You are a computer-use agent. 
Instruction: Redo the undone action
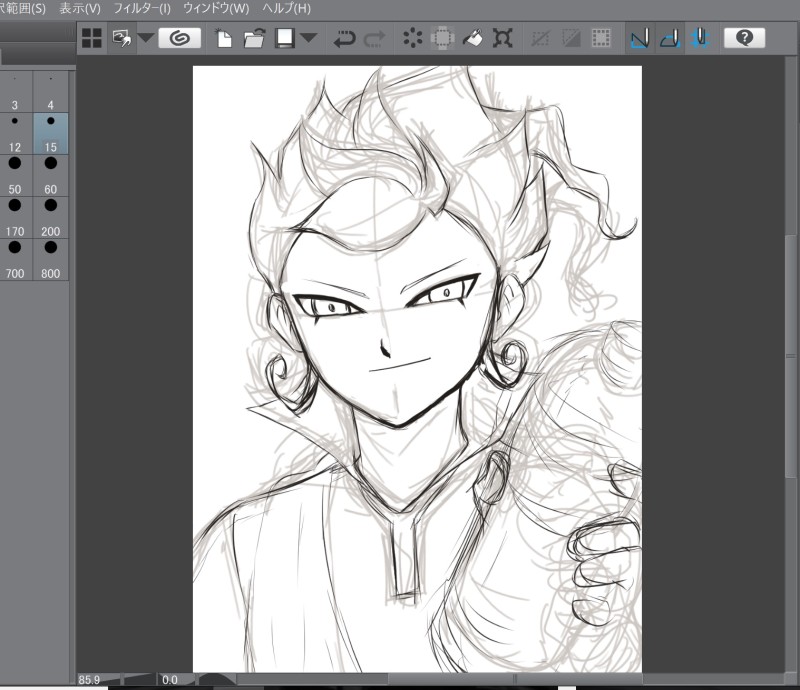pos(374,38)
